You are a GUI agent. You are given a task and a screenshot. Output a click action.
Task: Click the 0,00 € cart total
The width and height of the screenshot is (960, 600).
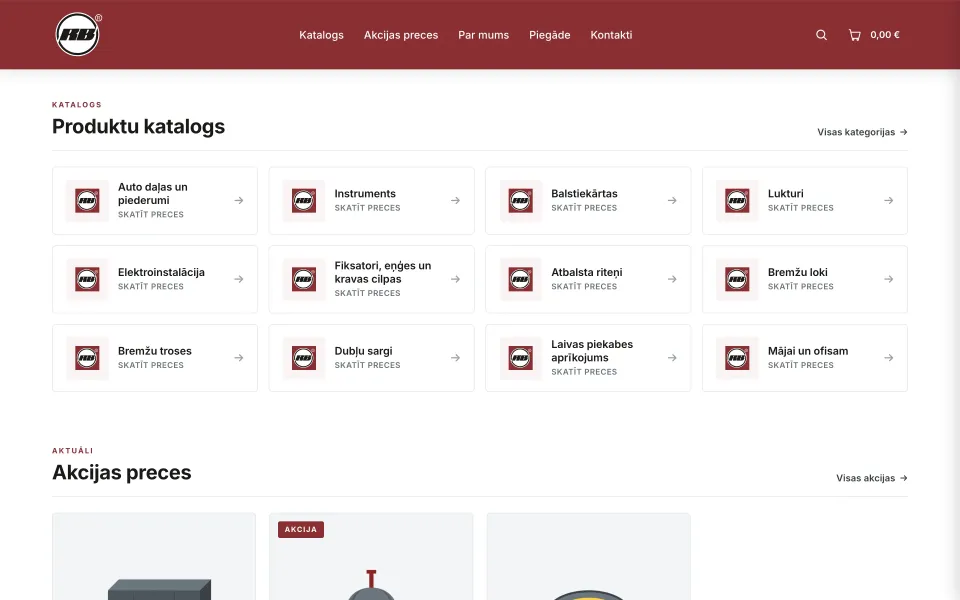click(885, 35)
